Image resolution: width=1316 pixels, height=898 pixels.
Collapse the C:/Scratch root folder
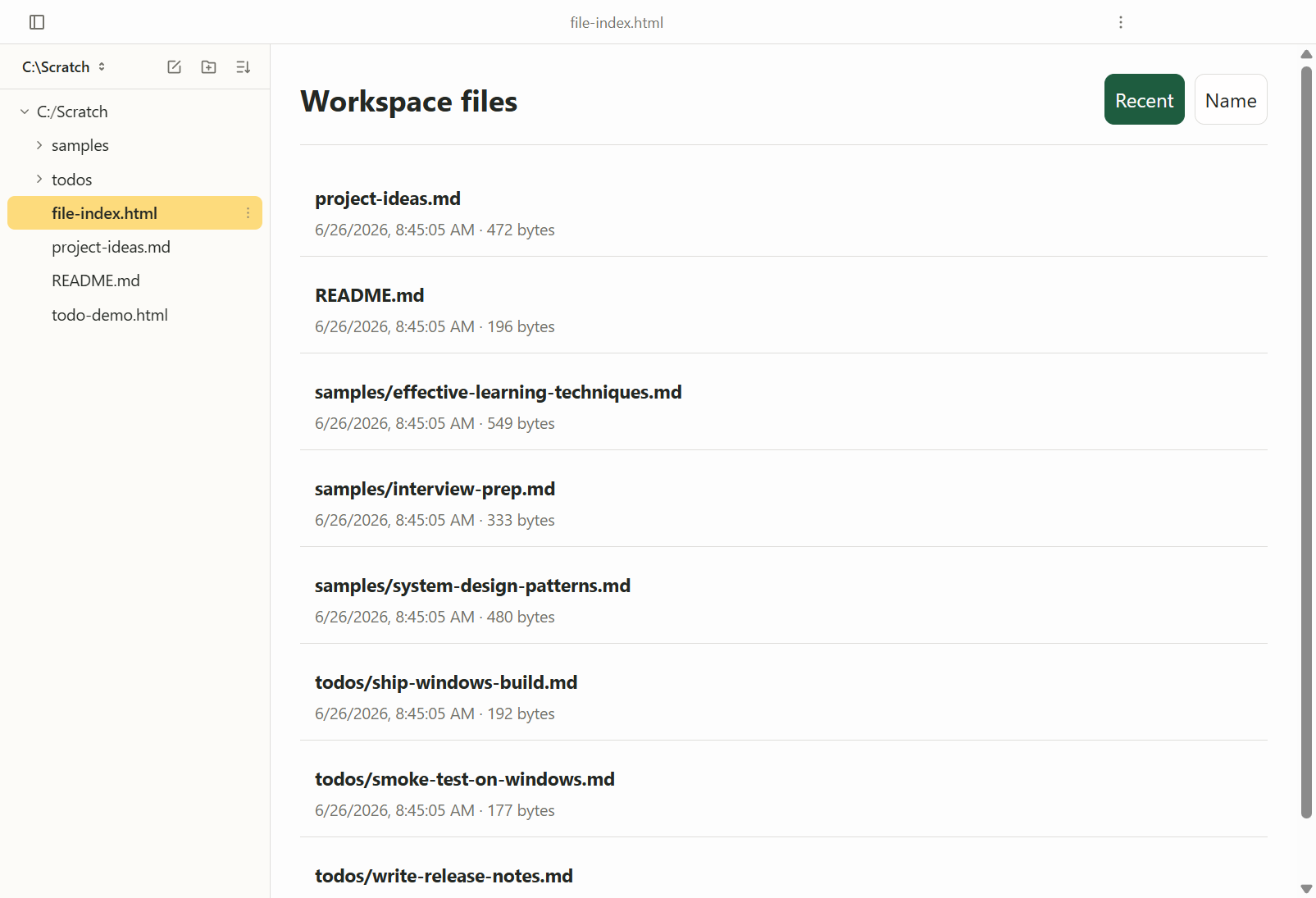25,112
